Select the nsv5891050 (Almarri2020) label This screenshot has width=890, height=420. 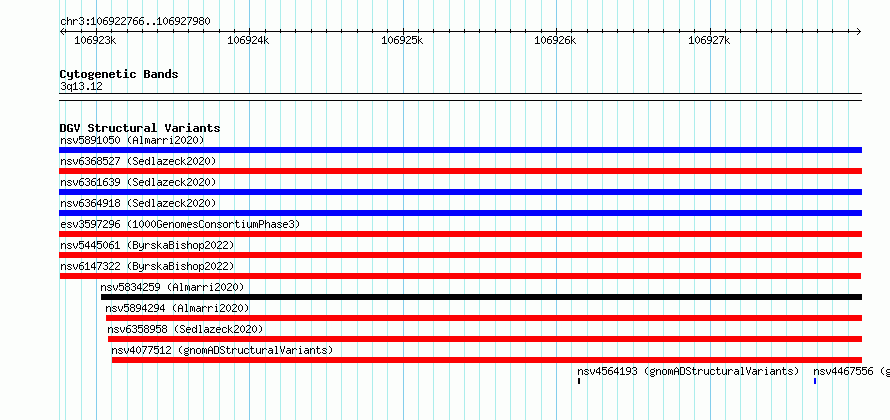(x=132, y=140)
